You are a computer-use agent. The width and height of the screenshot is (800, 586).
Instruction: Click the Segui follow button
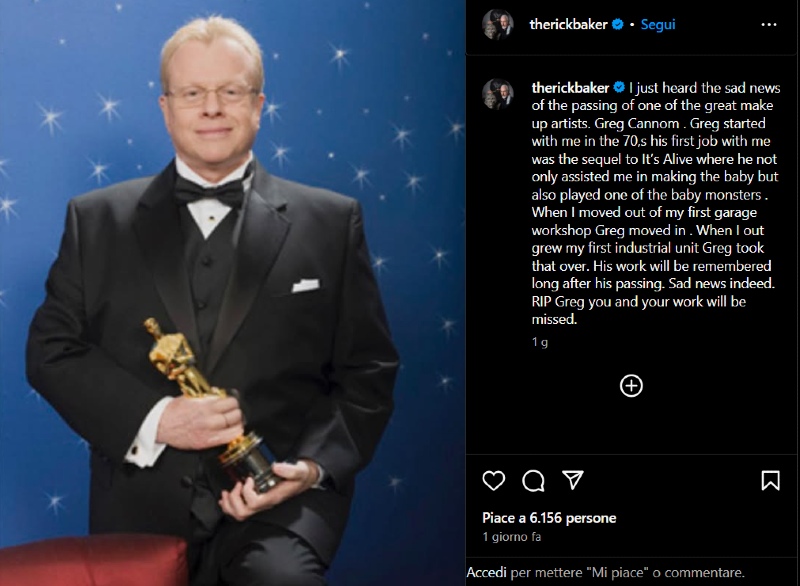658,24
